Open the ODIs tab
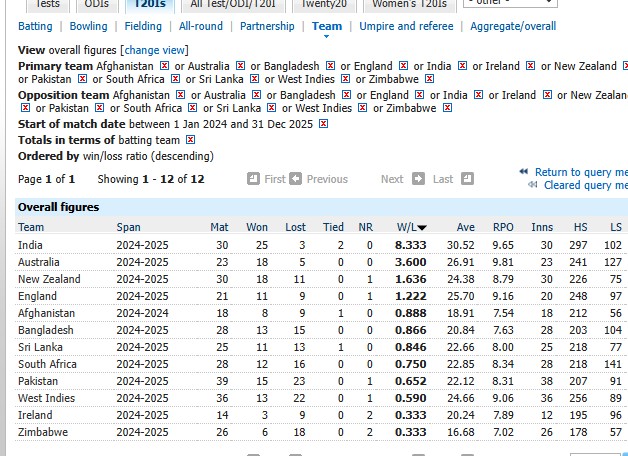Screen dimensions: 628x456 click(97, 5)
